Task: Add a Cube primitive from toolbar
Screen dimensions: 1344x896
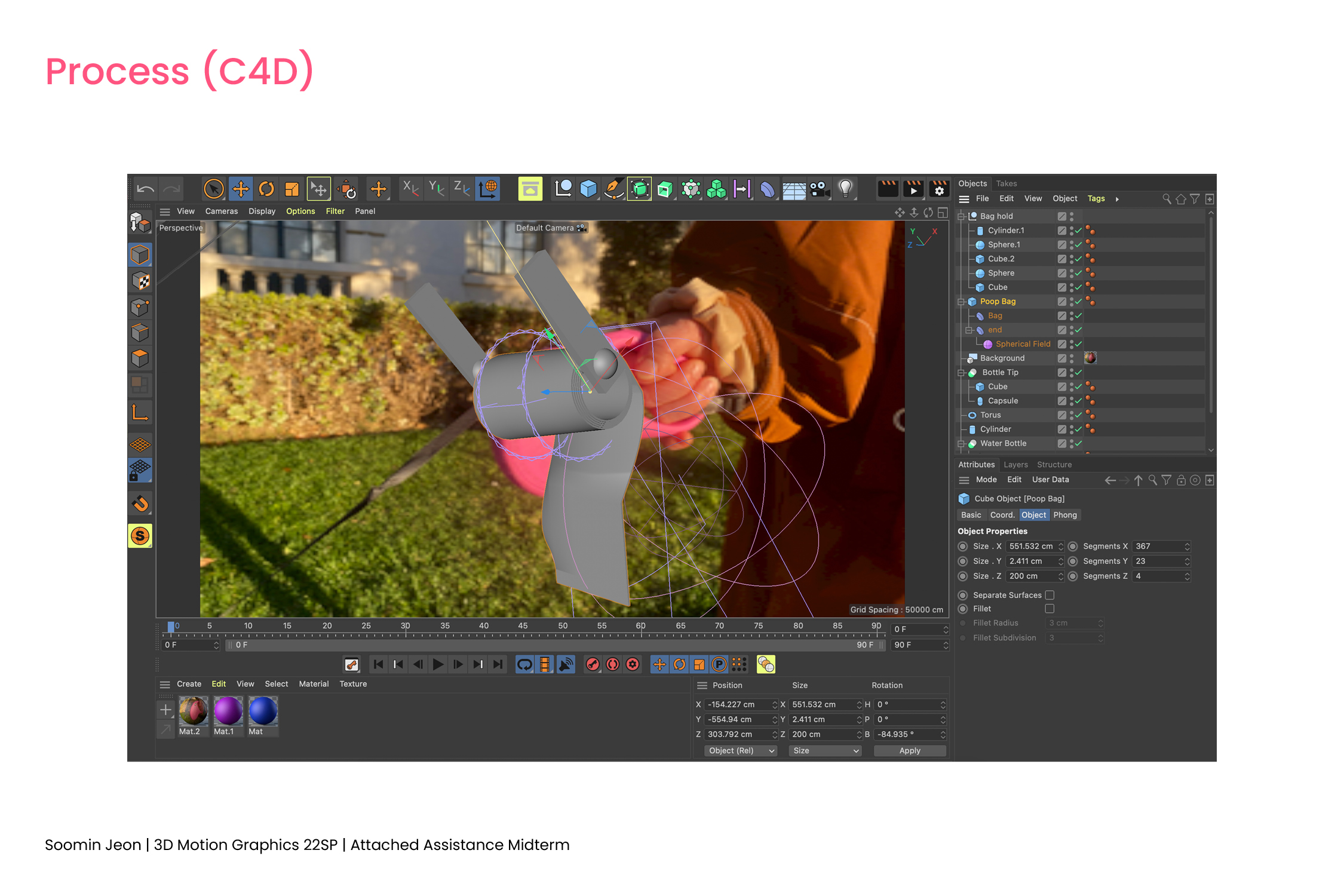Action: coord(588,189)
